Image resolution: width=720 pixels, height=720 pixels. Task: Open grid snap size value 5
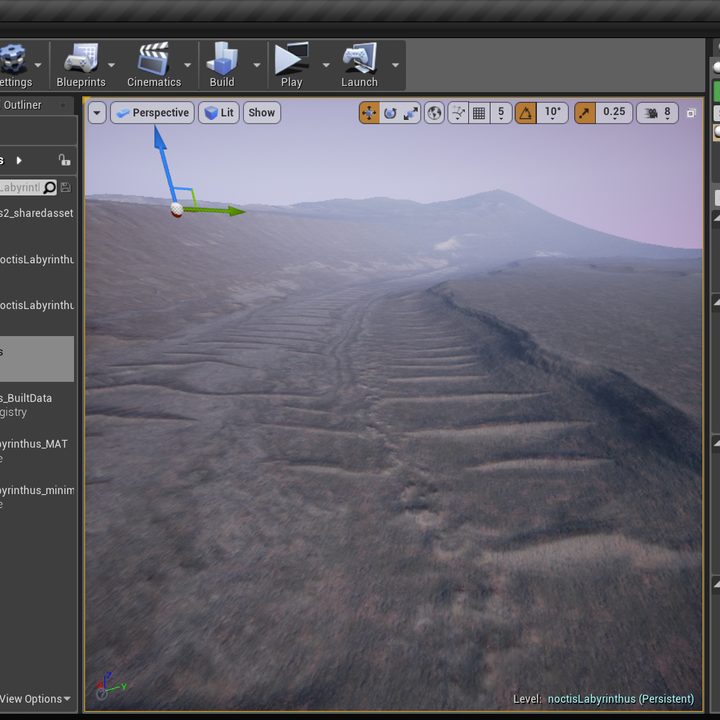click(x=501, y=113)
